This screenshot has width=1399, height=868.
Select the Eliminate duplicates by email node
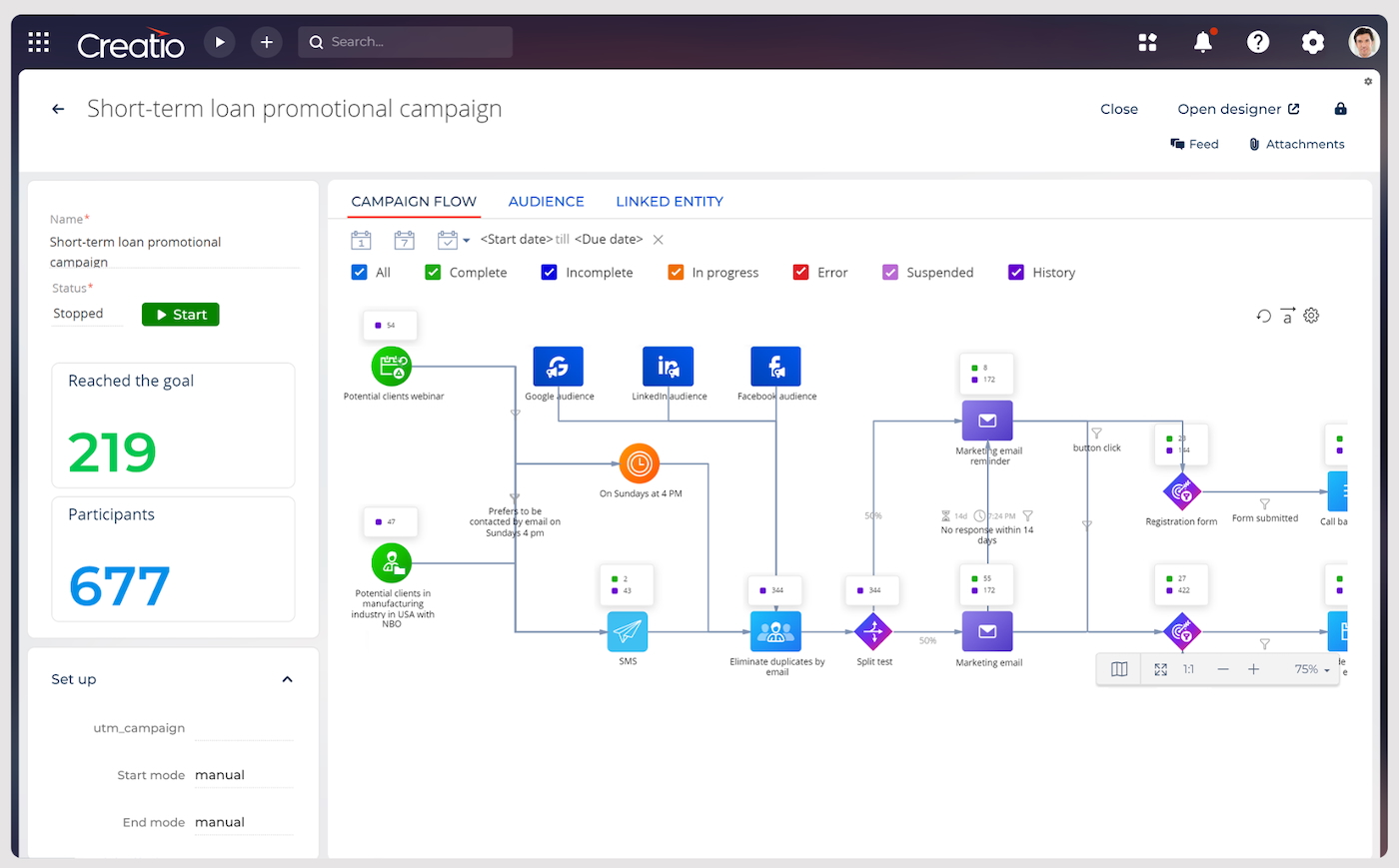(x=775, y=631)
